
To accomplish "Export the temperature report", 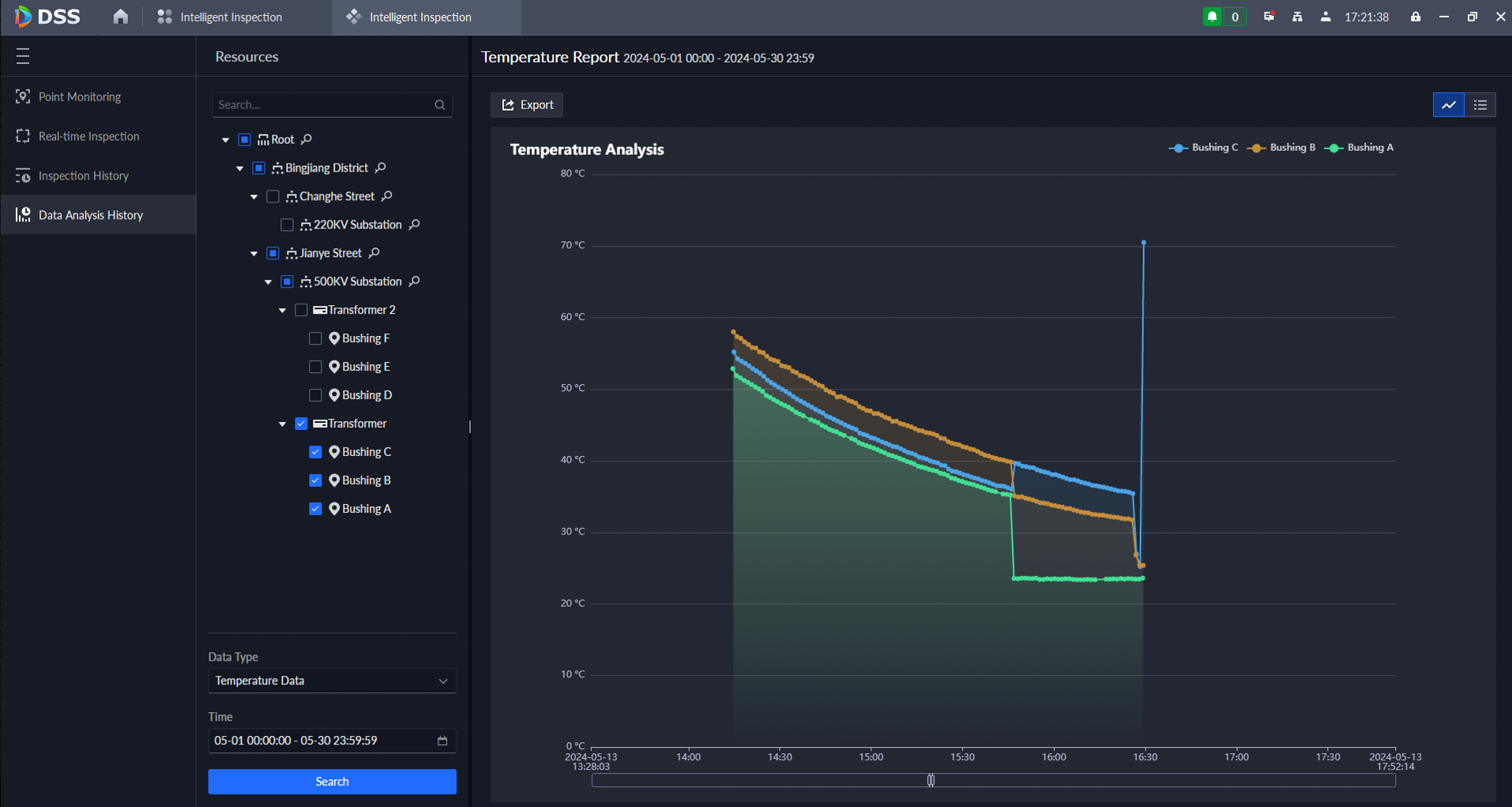I will pyautogui.click(x=527, y=104).
